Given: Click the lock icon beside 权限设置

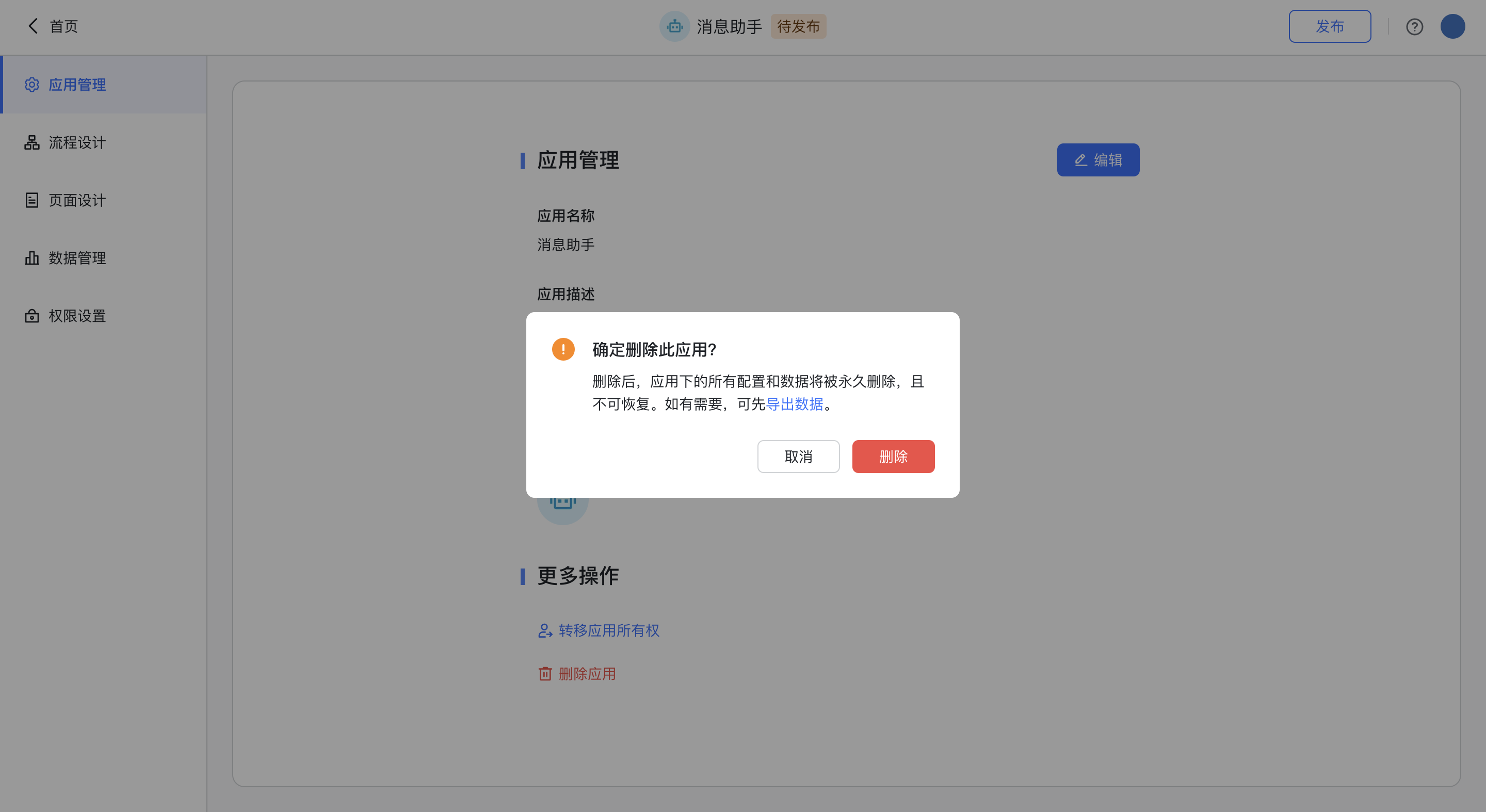Looking at the screenshot, I should [31, 315].
